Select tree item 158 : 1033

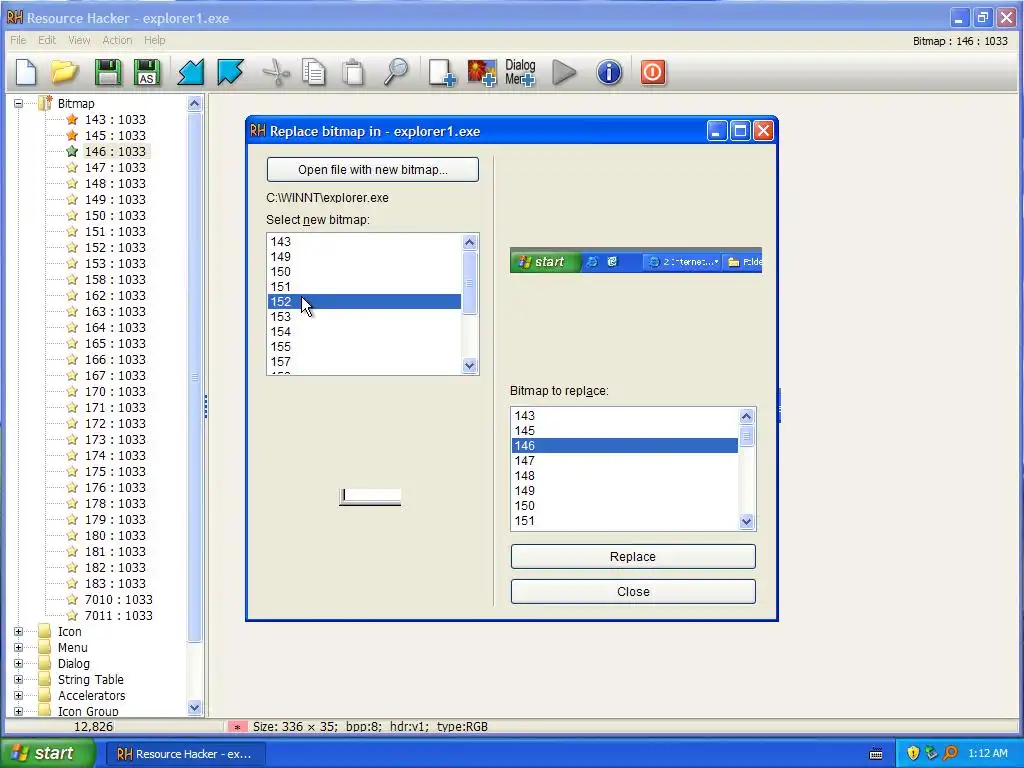click(x=115, y=280)
